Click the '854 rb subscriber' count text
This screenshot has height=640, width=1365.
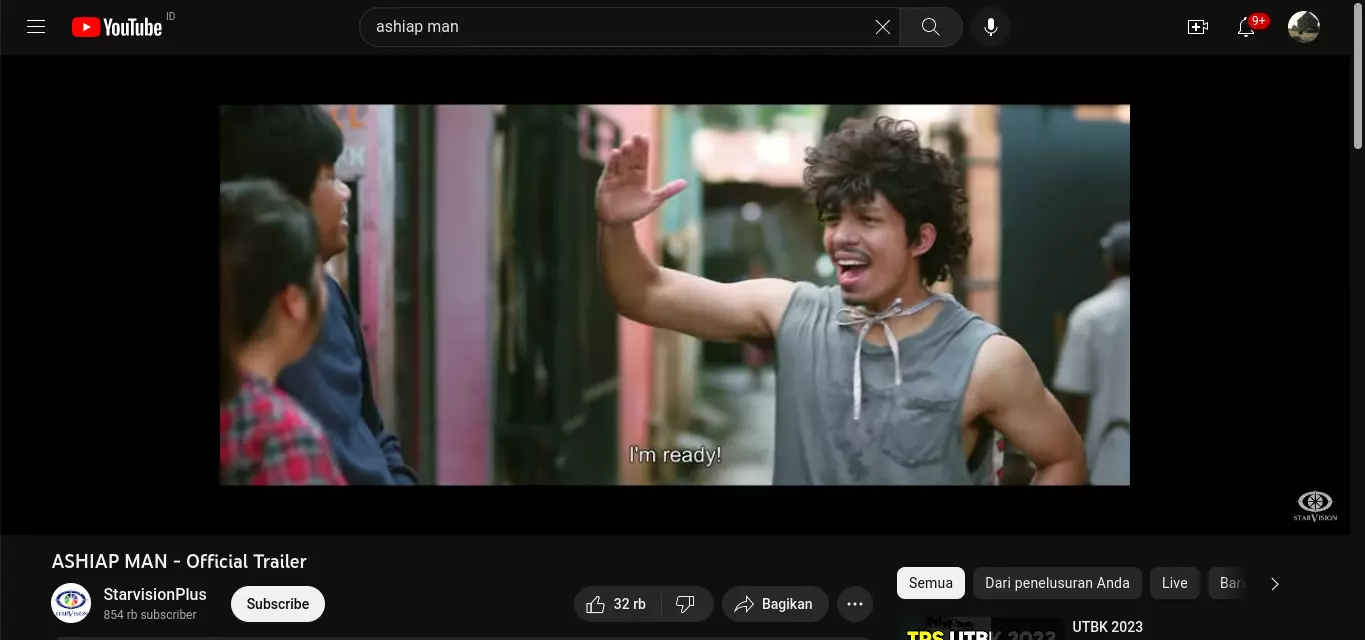(150, 615)
